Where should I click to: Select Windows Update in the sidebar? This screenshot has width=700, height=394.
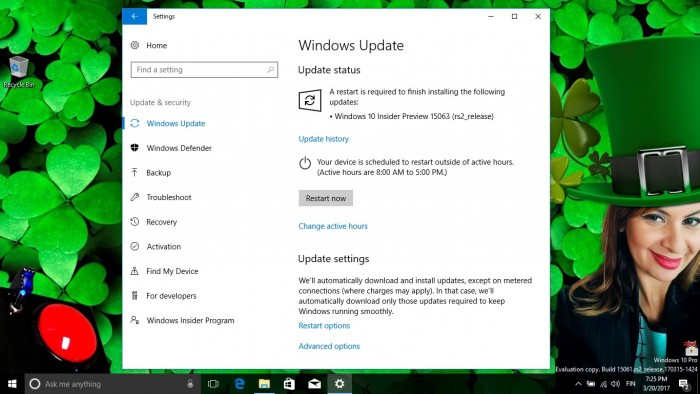(176, 124)
